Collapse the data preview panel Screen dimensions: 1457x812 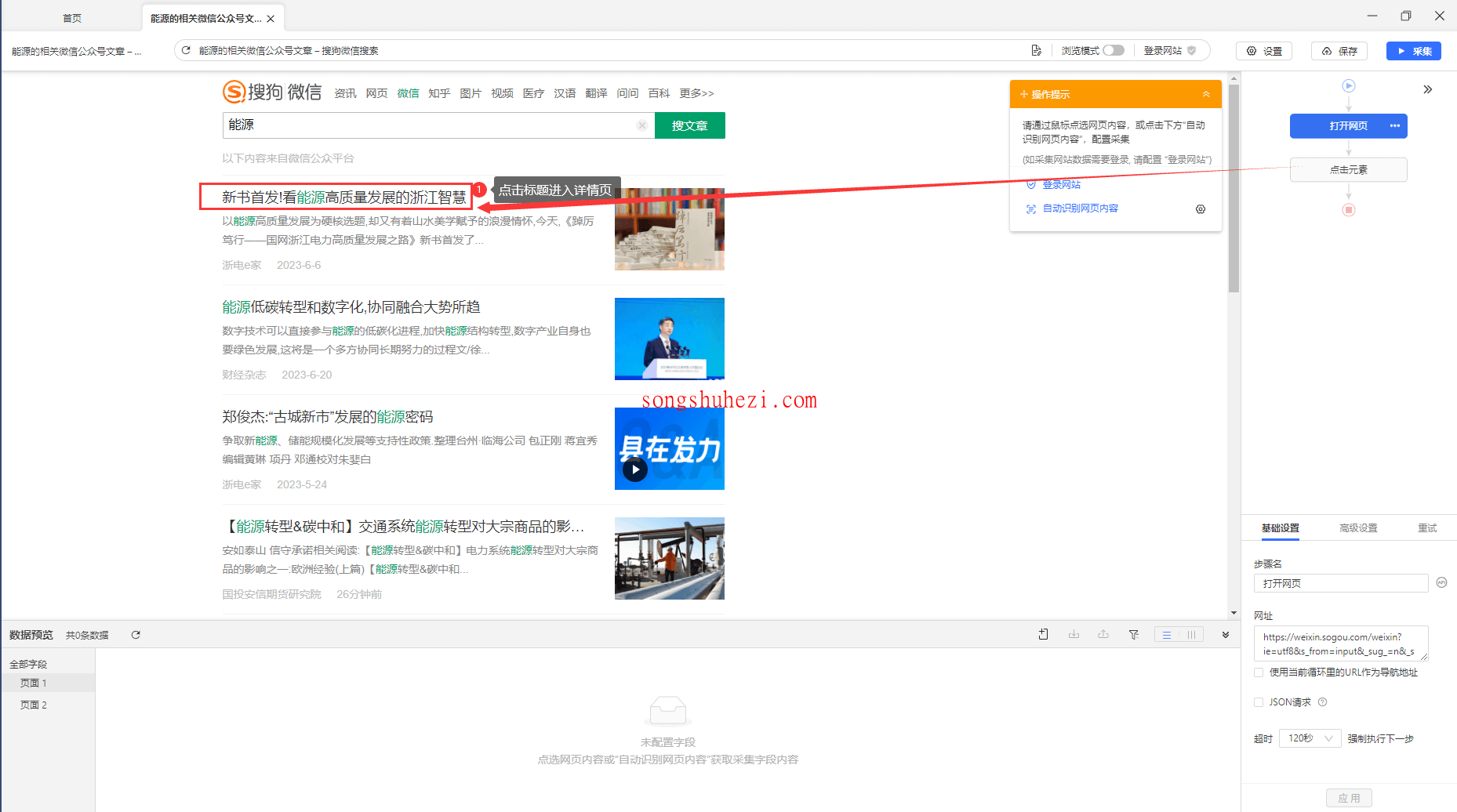click(1225, 635)
